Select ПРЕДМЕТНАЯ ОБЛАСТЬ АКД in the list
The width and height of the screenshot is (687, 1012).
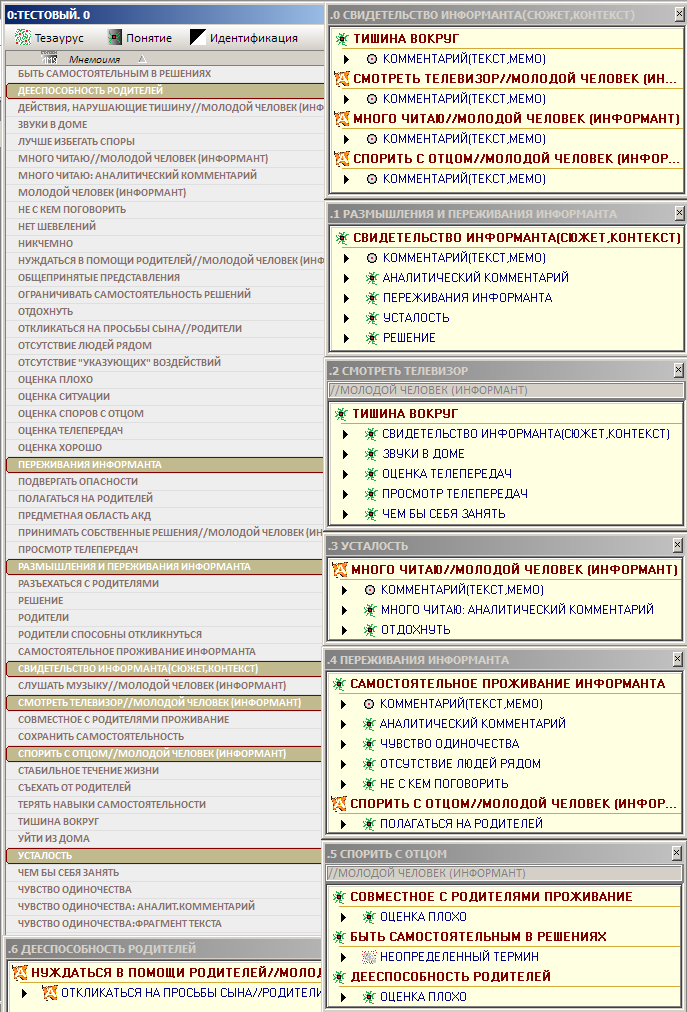click(x=165, y=515)
